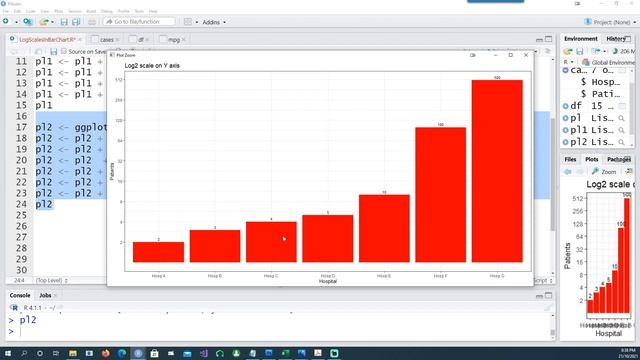The image size is (640, 360).
Task: Click the save workspace icon in Environment pane
Action: (580, 51)
